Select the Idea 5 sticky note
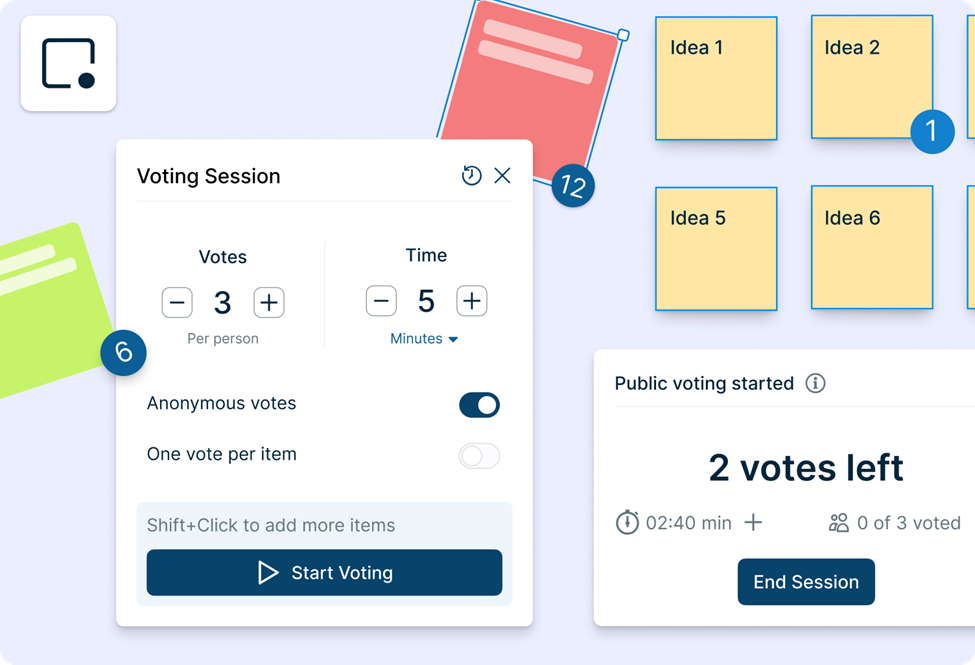Image resolution: width=975 pixels, height=665 pixels. point(716,248)
